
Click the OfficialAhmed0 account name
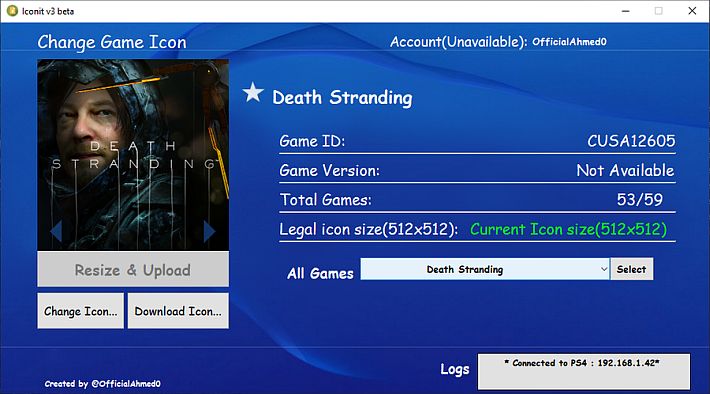coord(569,42)
